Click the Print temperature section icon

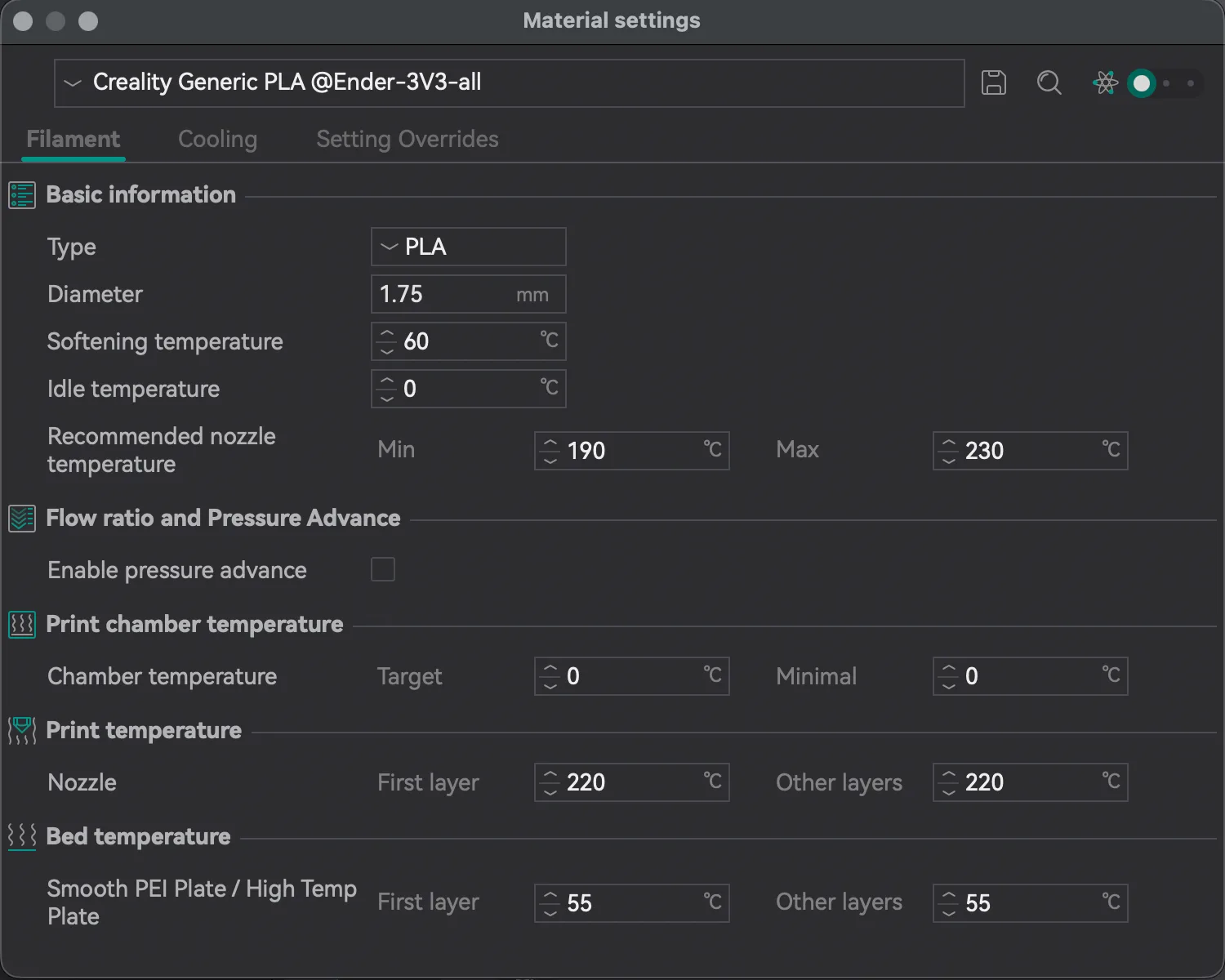click(x=22, y=731)
